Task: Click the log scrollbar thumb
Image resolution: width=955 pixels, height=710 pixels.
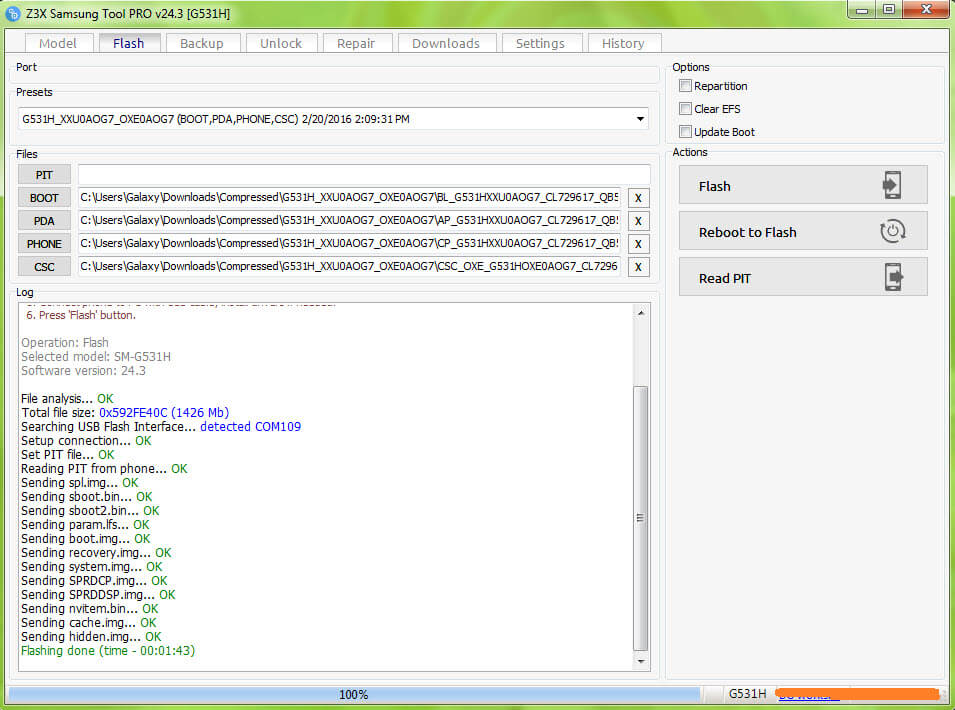Action: (x=640, y=518)
